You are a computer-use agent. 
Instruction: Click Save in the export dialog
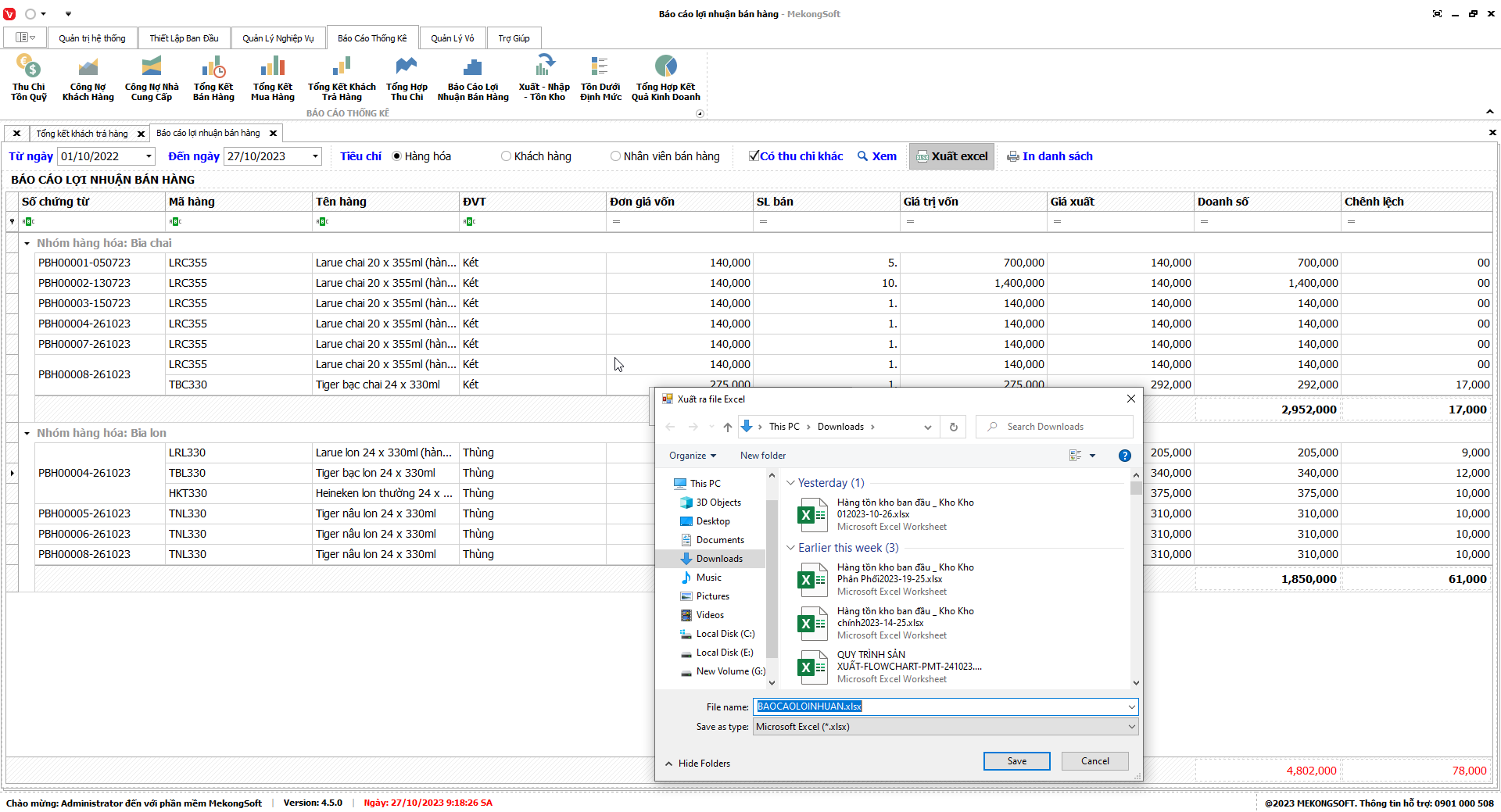pyautogui.click(x=1016, y=761)
